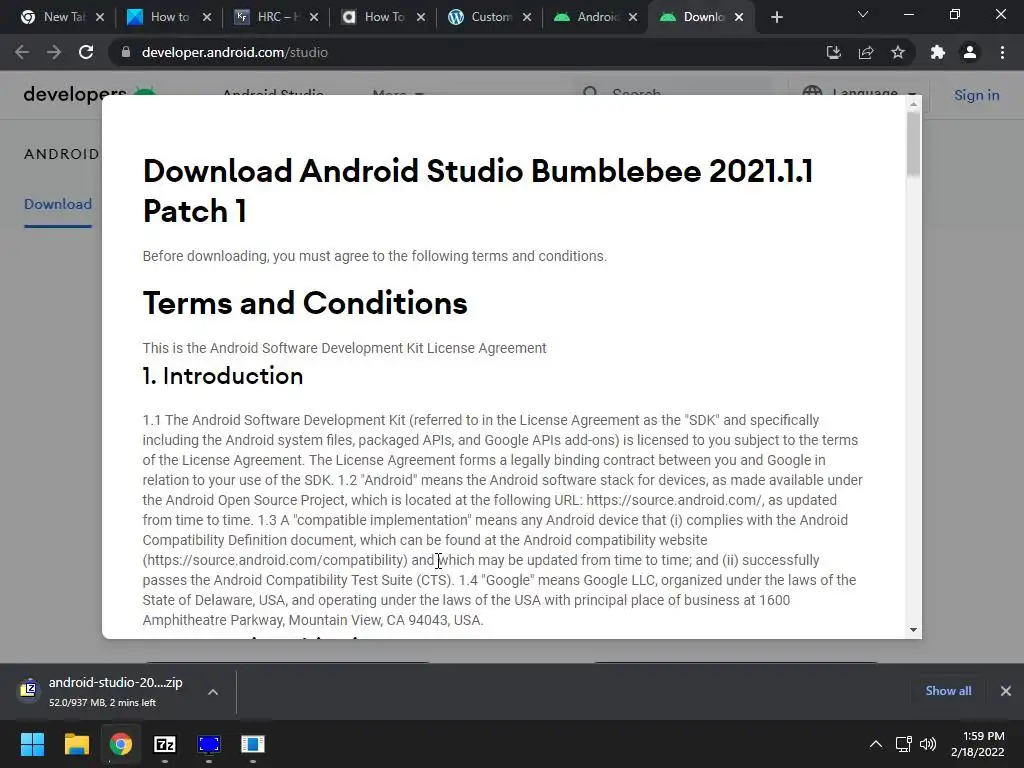Open the Chrome three-dot menu
This screenshot has width=1024, height=768.
click(x=1002, y=52)
